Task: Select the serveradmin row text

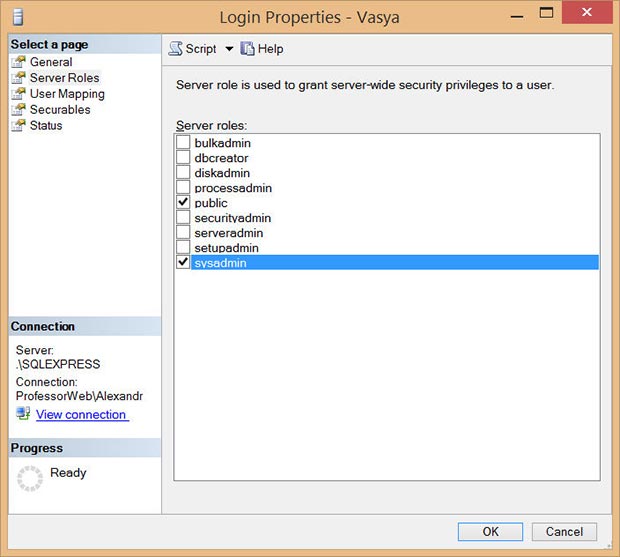Action: click(229, 233)
